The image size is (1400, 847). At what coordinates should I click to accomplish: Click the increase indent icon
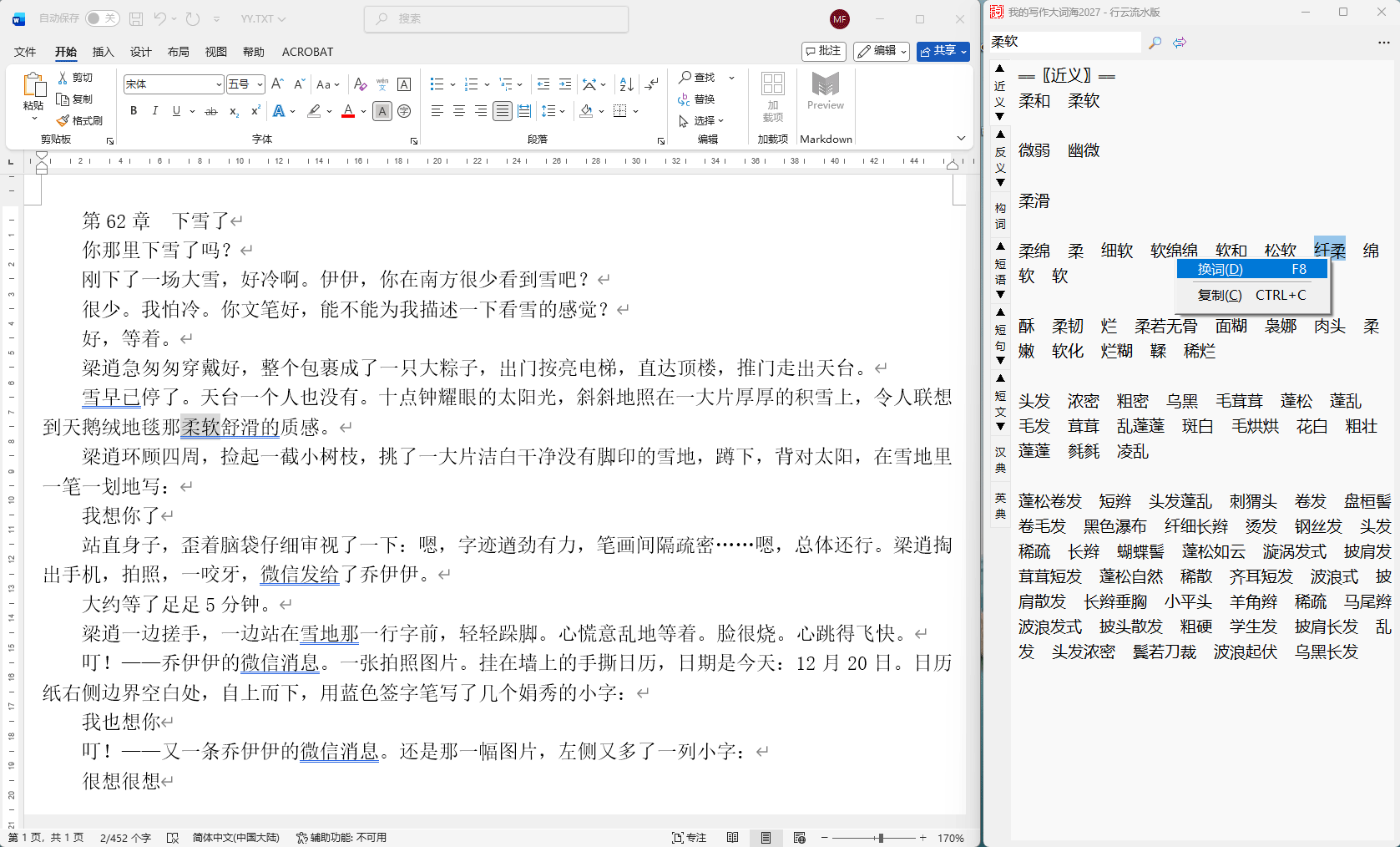[x=565, y=84]
